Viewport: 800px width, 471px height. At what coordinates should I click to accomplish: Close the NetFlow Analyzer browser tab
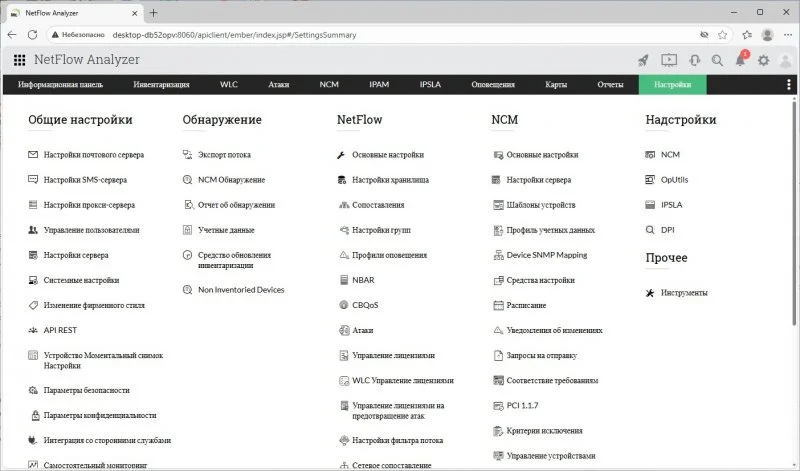(135, 13)
